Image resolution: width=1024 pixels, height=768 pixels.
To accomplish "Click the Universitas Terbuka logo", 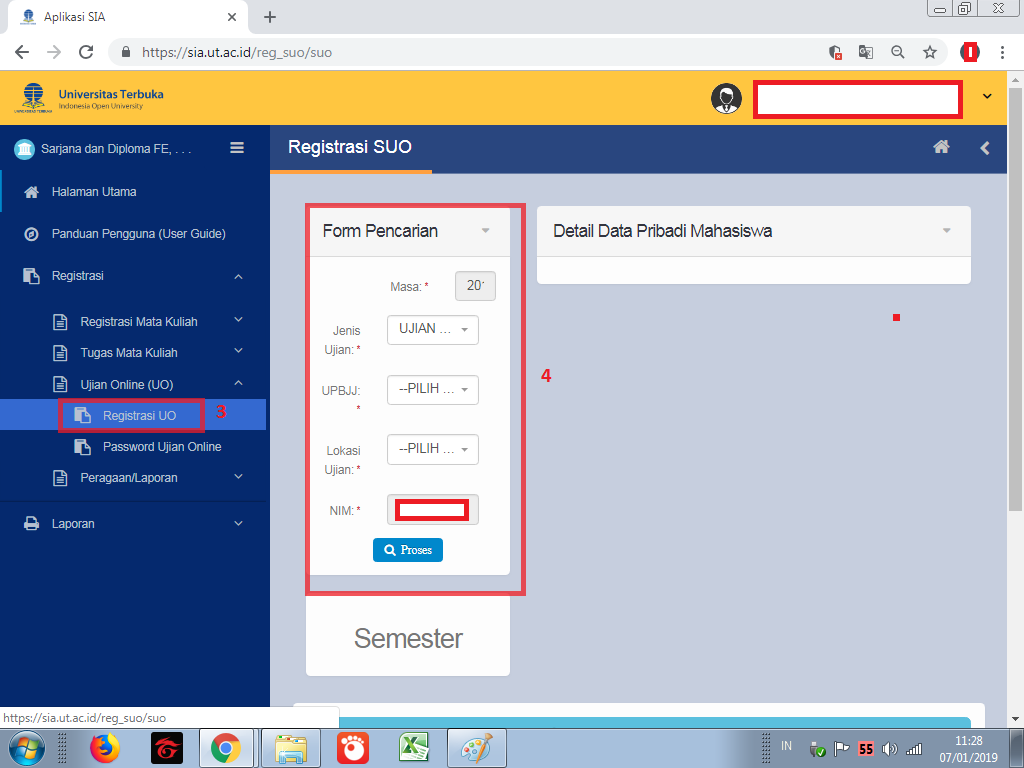I will pyautogui.click(x=89, y=98).
